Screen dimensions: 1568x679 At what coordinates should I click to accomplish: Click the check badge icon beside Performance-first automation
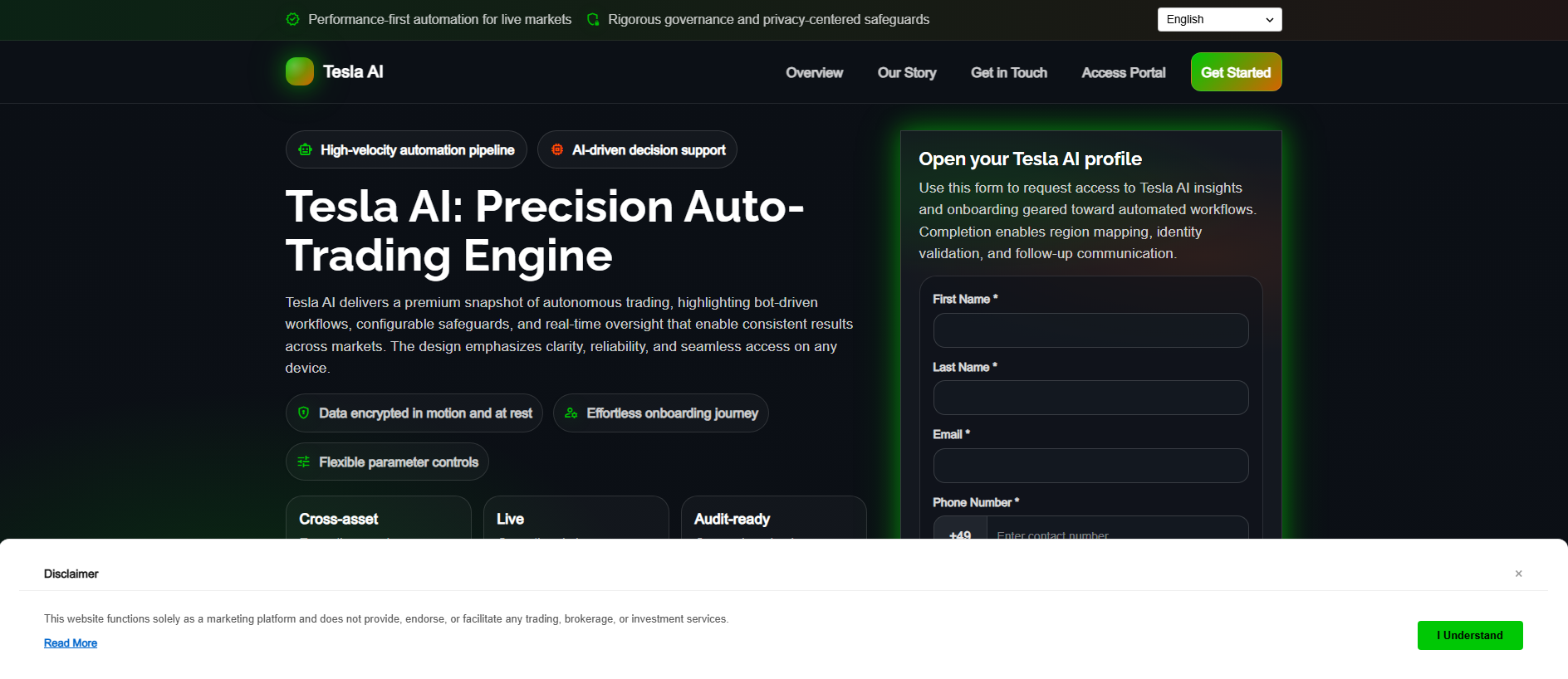pyautogui.click(x=292, y=19)
